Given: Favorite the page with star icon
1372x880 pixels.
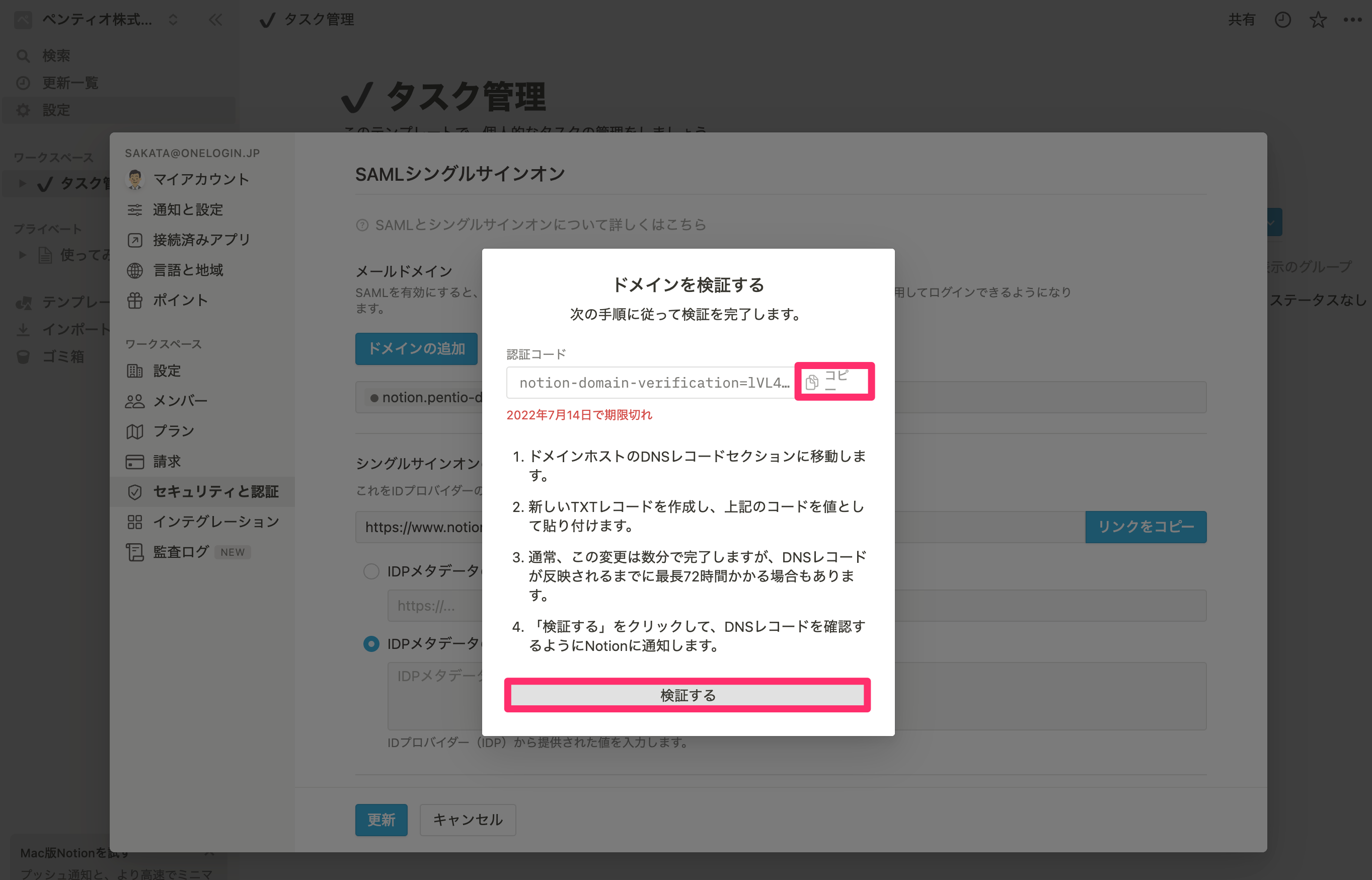Looking at the screenshot, I should point(1318,20).
